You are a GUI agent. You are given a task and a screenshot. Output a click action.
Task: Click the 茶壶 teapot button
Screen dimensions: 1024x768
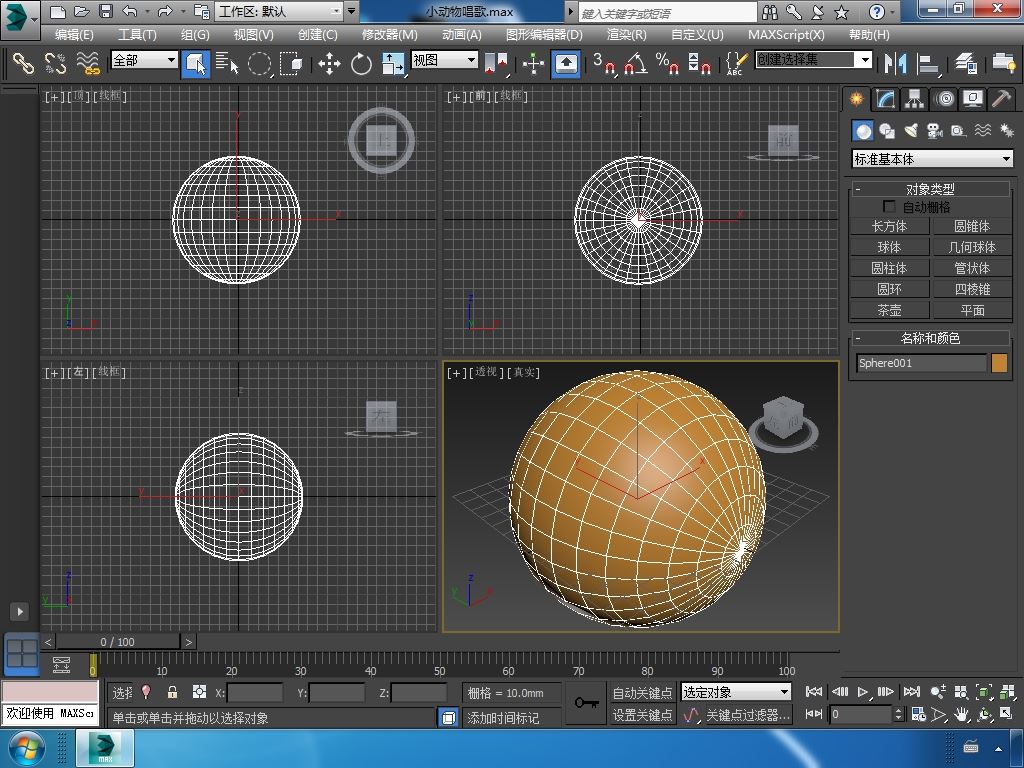(889, 310)
